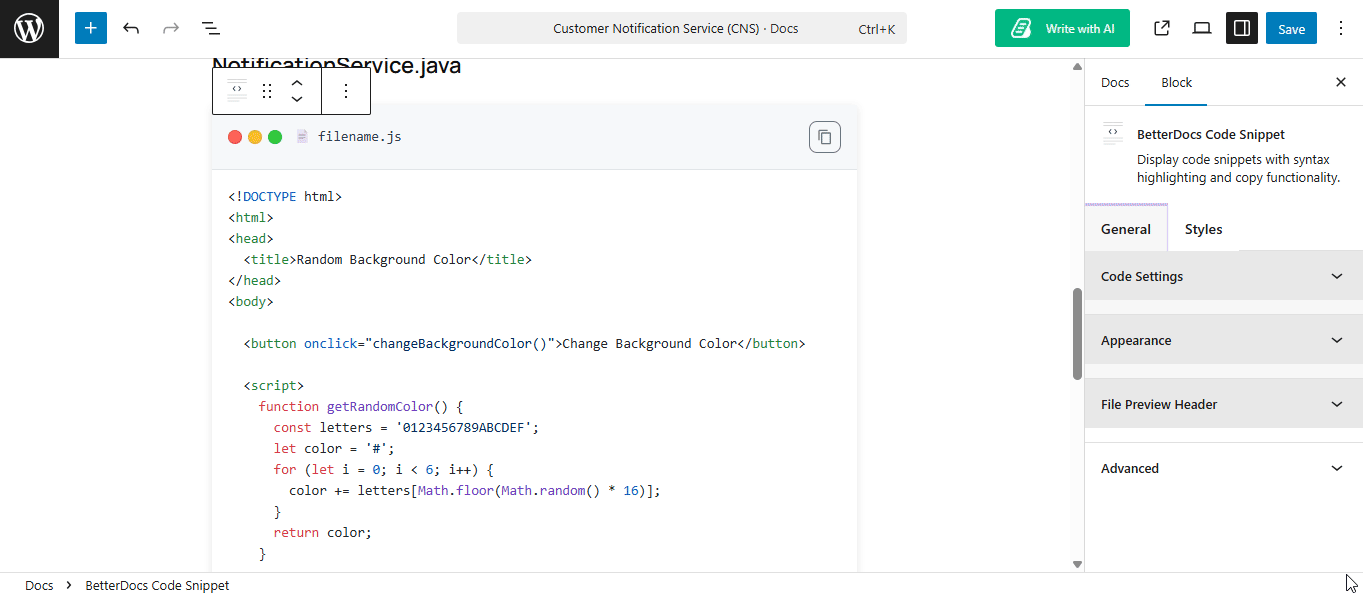The image size is (1363, 596).
Task: Click the green window dot in snippet header
Action: pyautogui.click(x=275, y=137)
